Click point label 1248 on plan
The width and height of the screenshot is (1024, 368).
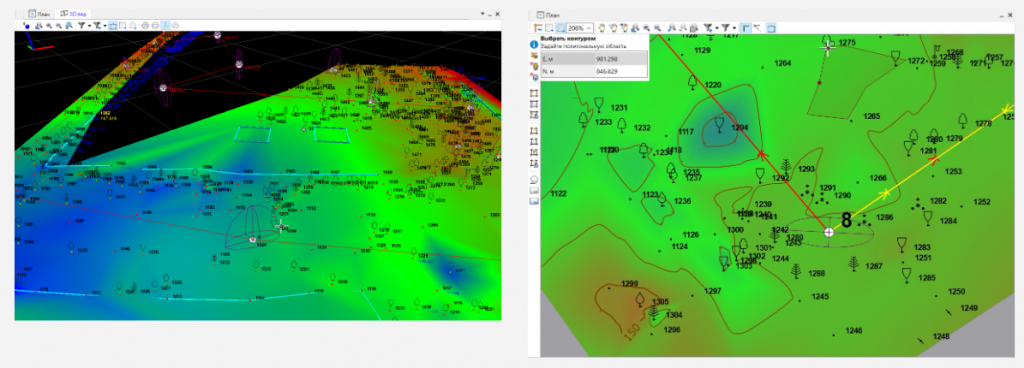tap(941, 337)
